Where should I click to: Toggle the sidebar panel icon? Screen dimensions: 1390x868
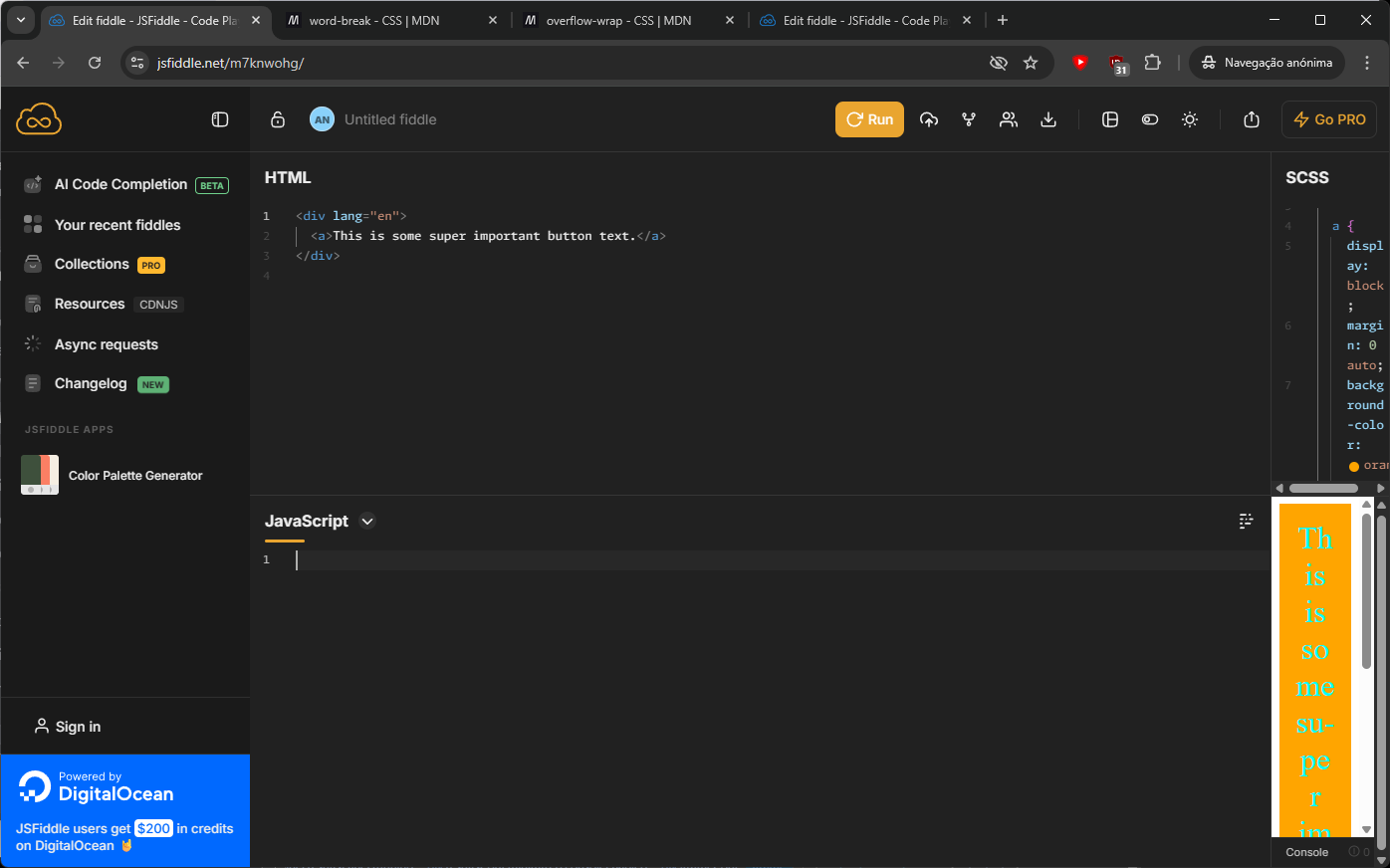[x=220, y=119]
